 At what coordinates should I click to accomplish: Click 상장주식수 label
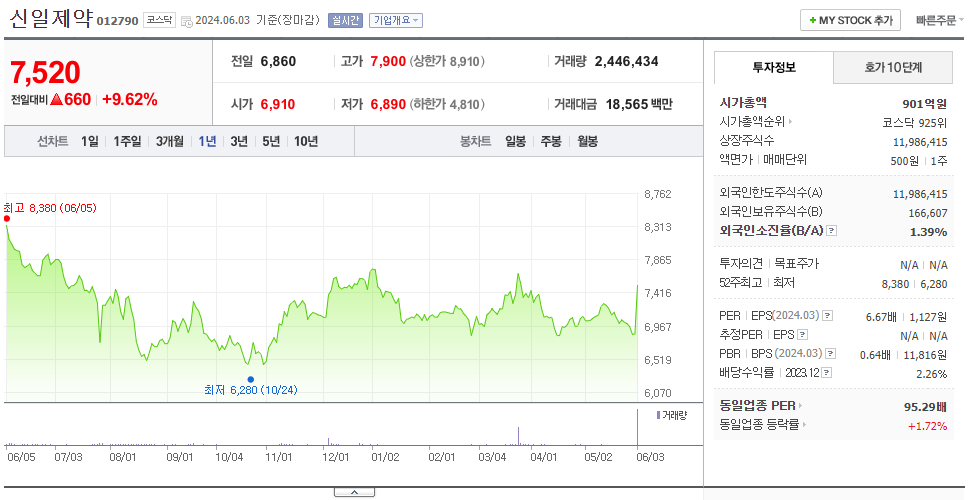(746, 141)
